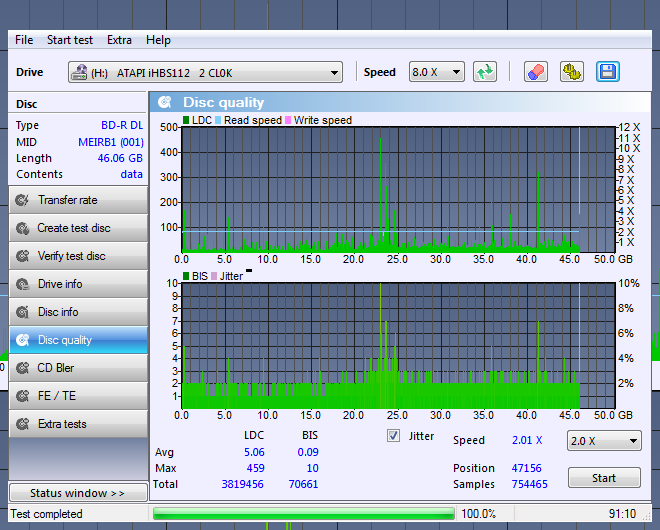Screen dimensions: 660x530
Task: Click the Samples value 754465
Action: [x=530, y=484]
